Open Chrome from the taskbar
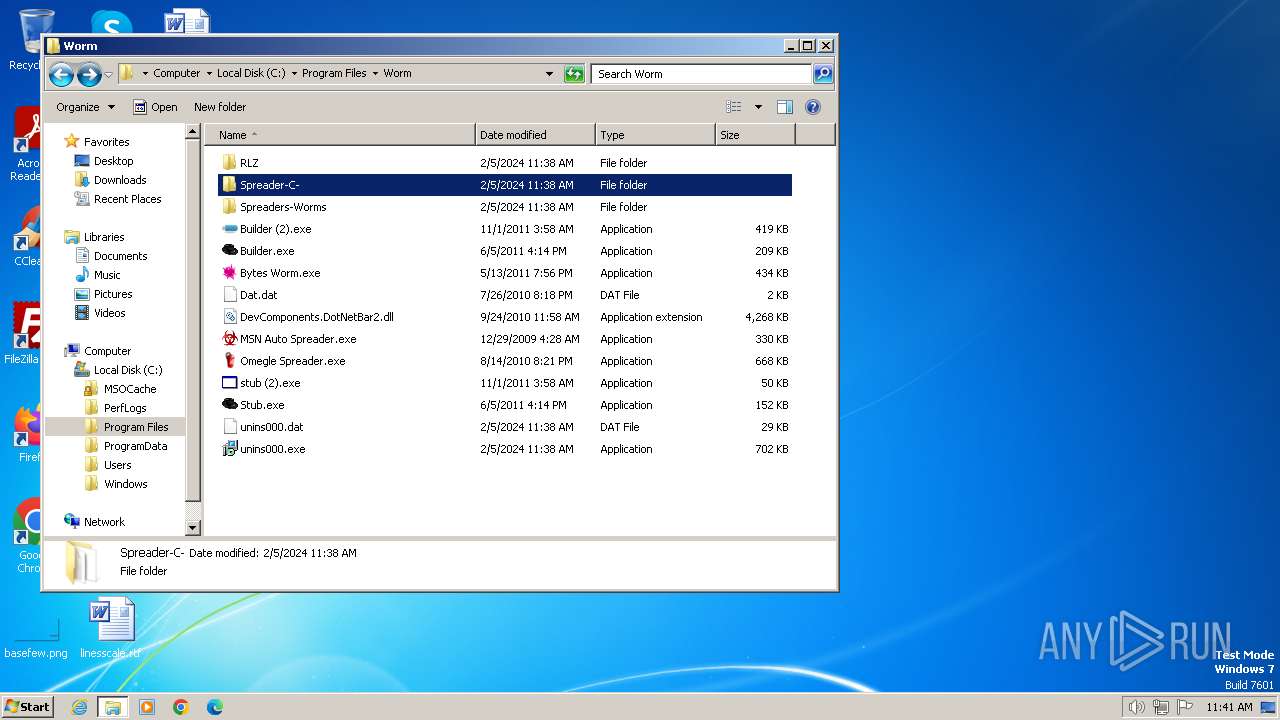 (181, 707)
